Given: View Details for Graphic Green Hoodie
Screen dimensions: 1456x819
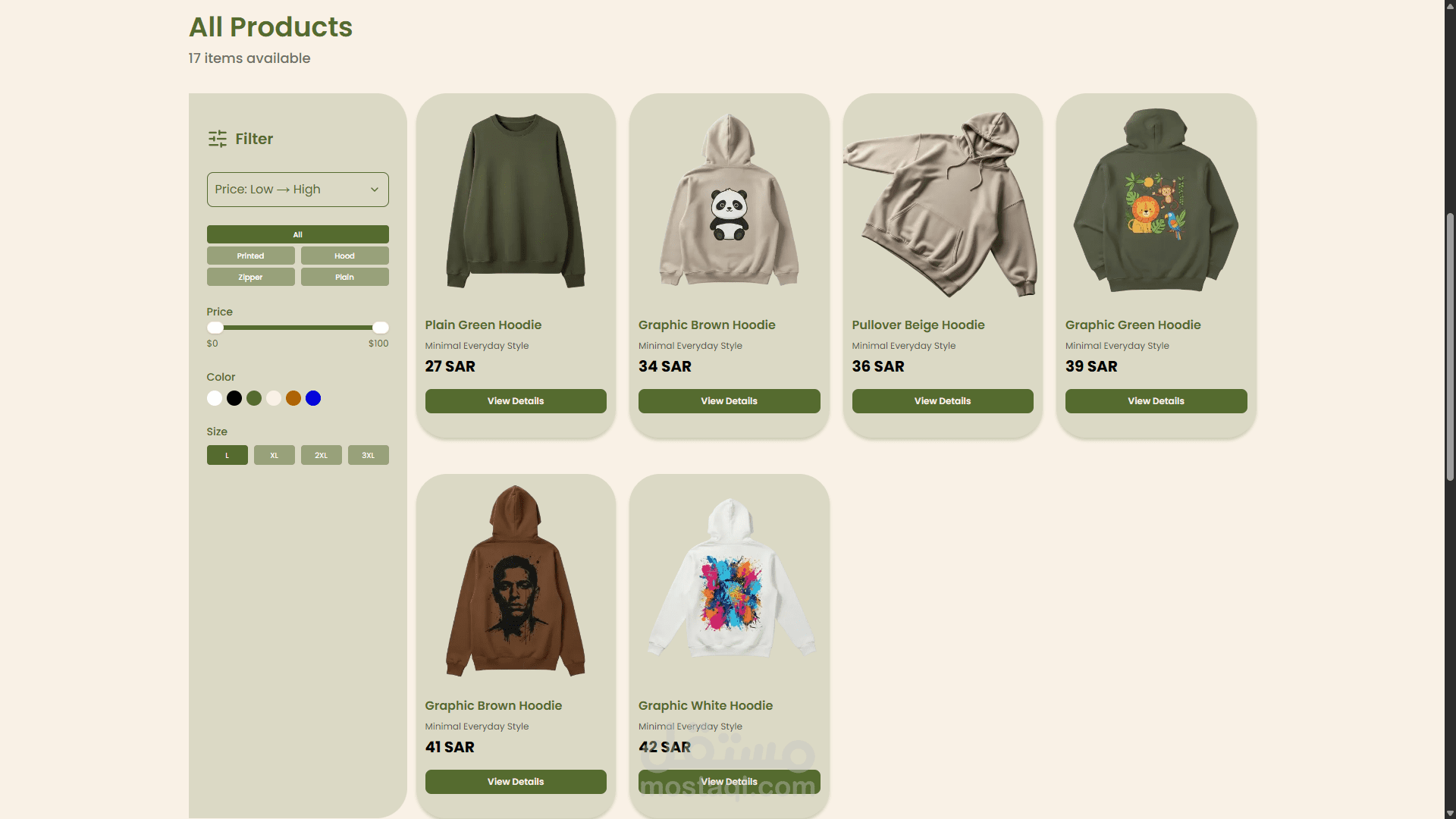Looking at the screenshot, I should pyautogui.click(x=1156, y=401).
